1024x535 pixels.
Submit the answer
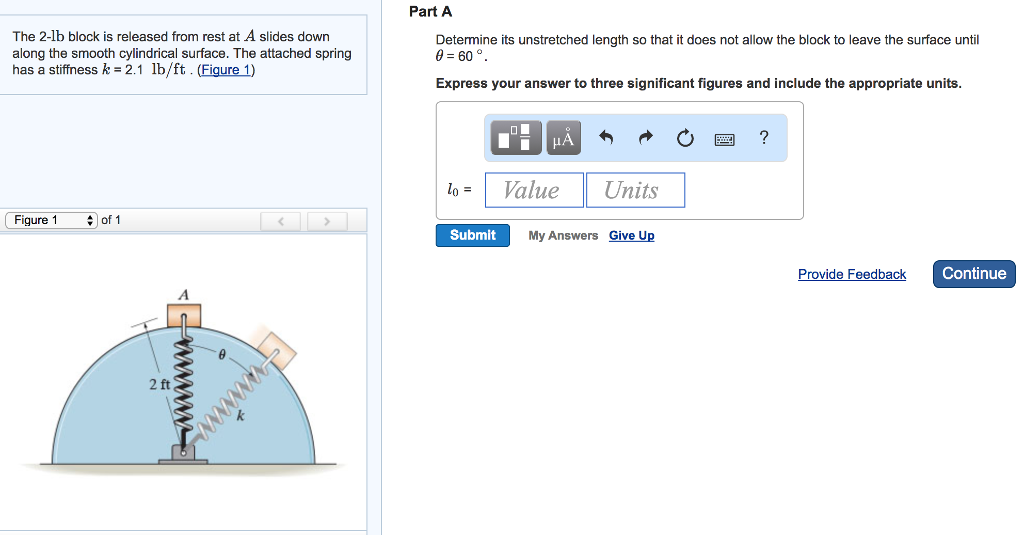tap(472, 235)
